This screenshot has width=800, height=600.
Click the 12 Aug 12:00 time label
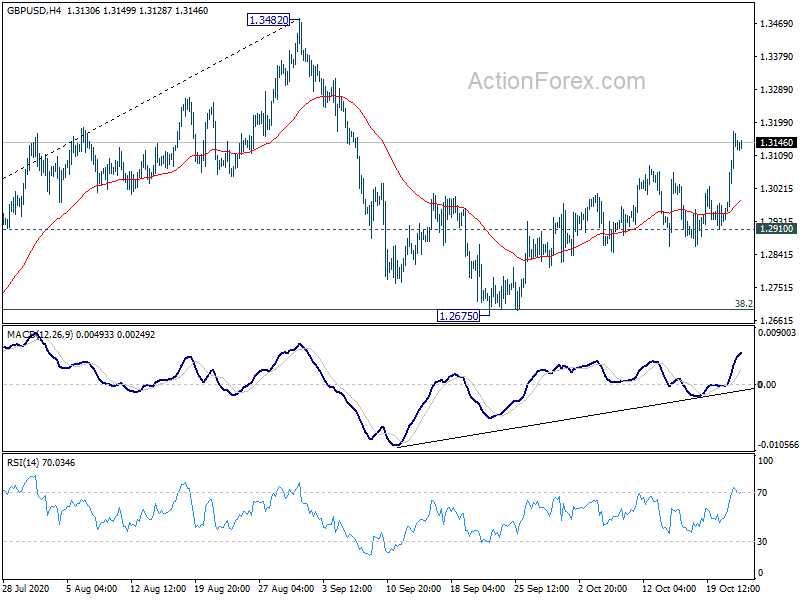[158, 589]
